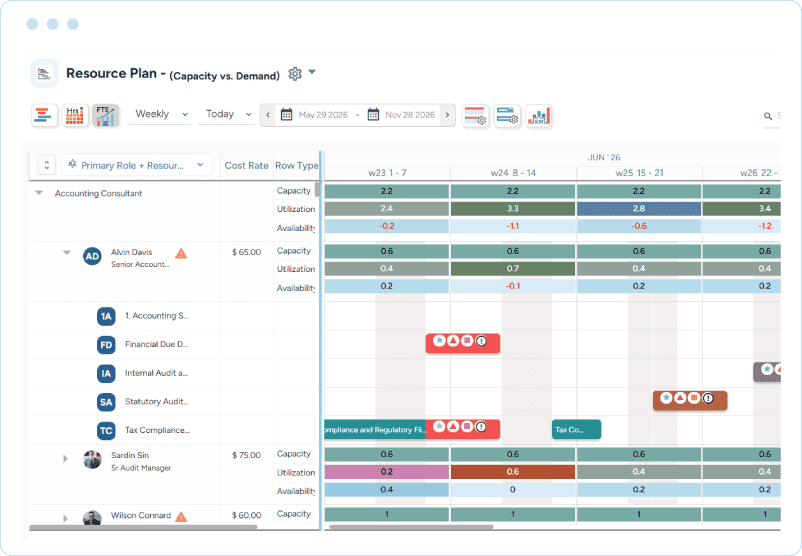802x556 pixels.
Task: Open the KPIs chart icon
Action: pyautogui.click(x=539, y=116)
